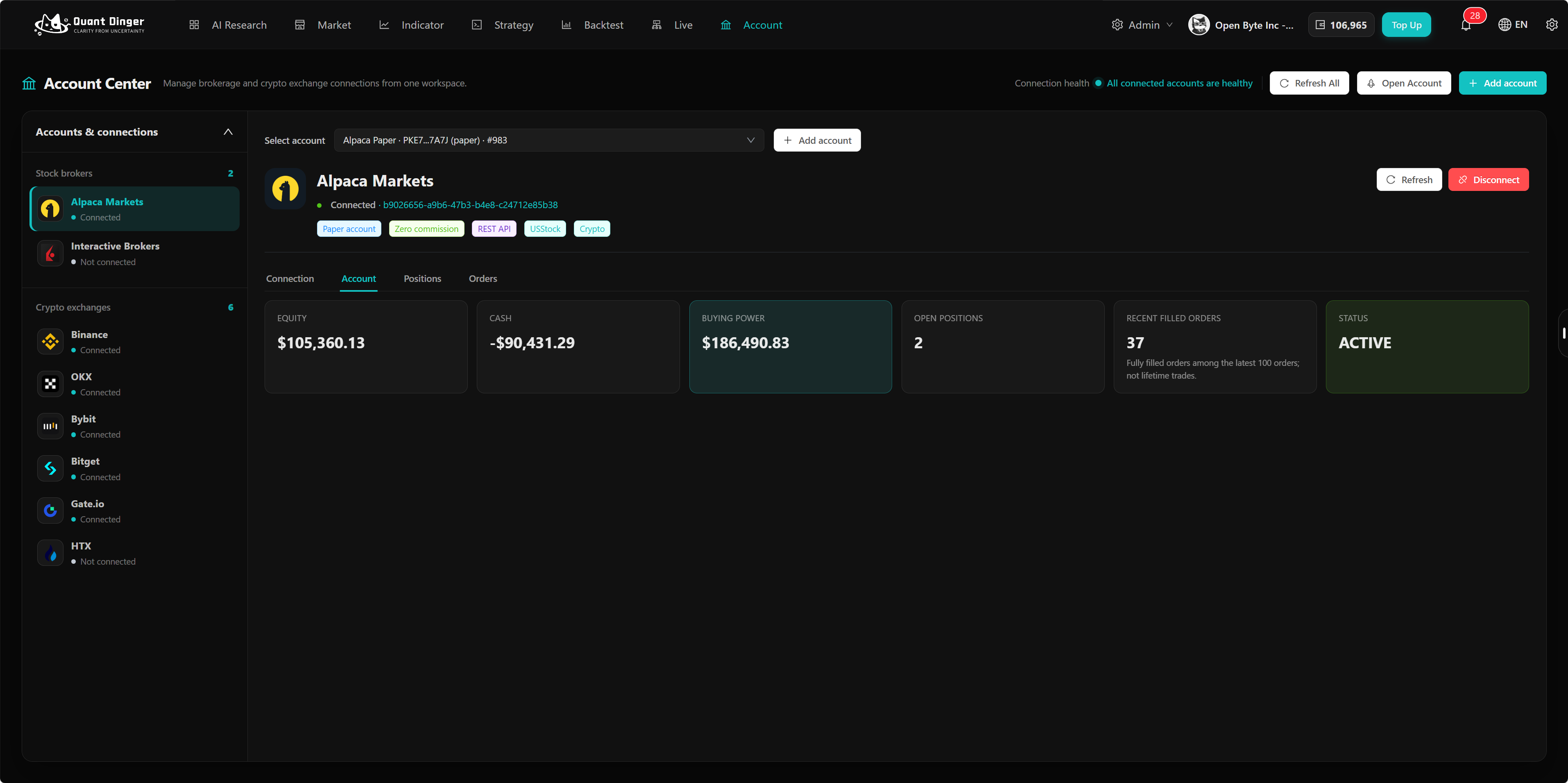Screen dimensions: 1568x783
Task: Click the Crypto tag
Action: pos(591,229)
